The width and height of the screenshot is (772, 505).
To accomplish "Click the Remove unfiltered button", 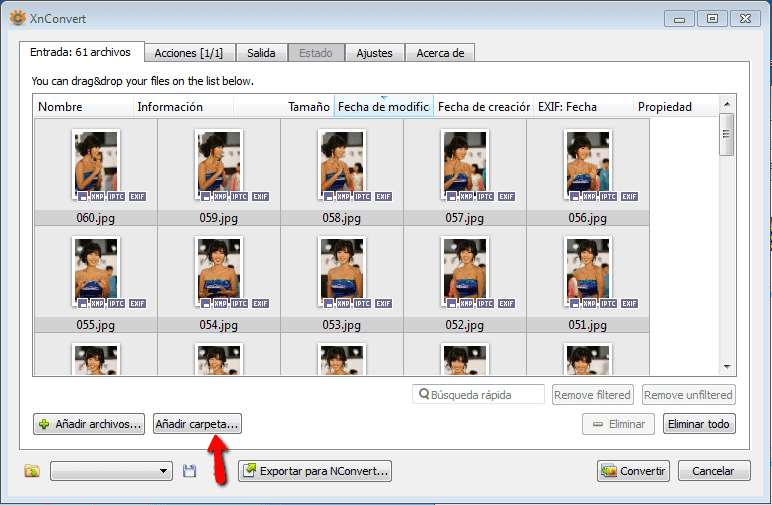I will pos(688,395).
